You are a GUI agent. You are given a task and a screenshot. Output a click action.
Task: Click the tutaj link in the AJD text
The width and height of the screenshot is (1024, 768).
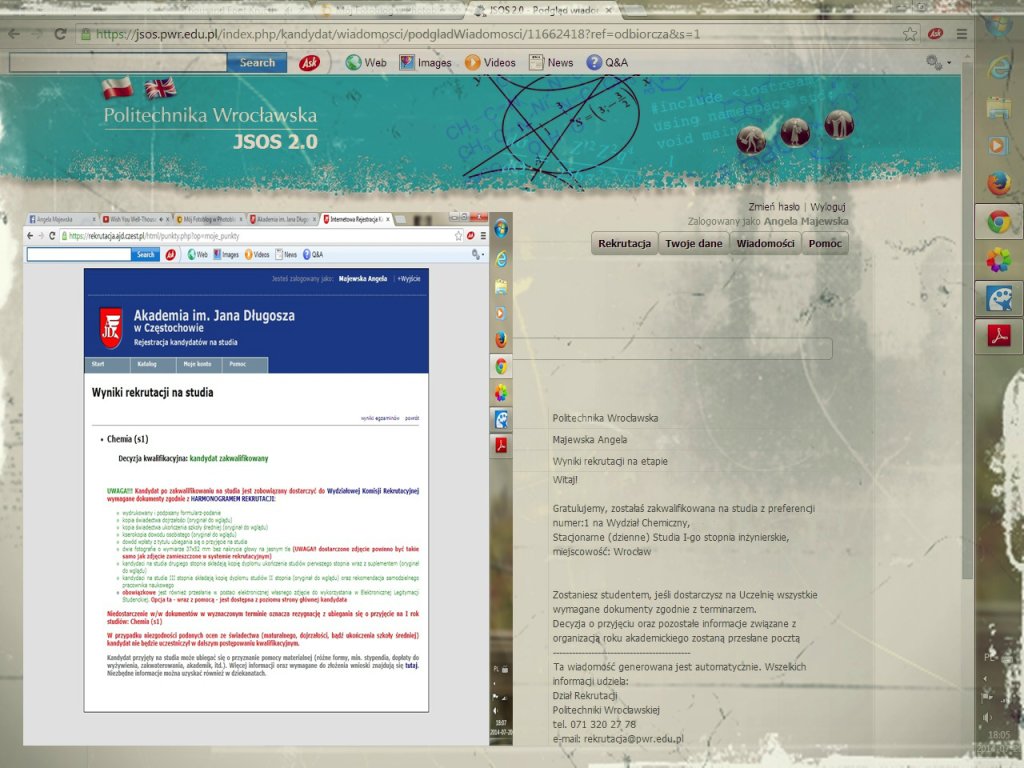[411, 665]
